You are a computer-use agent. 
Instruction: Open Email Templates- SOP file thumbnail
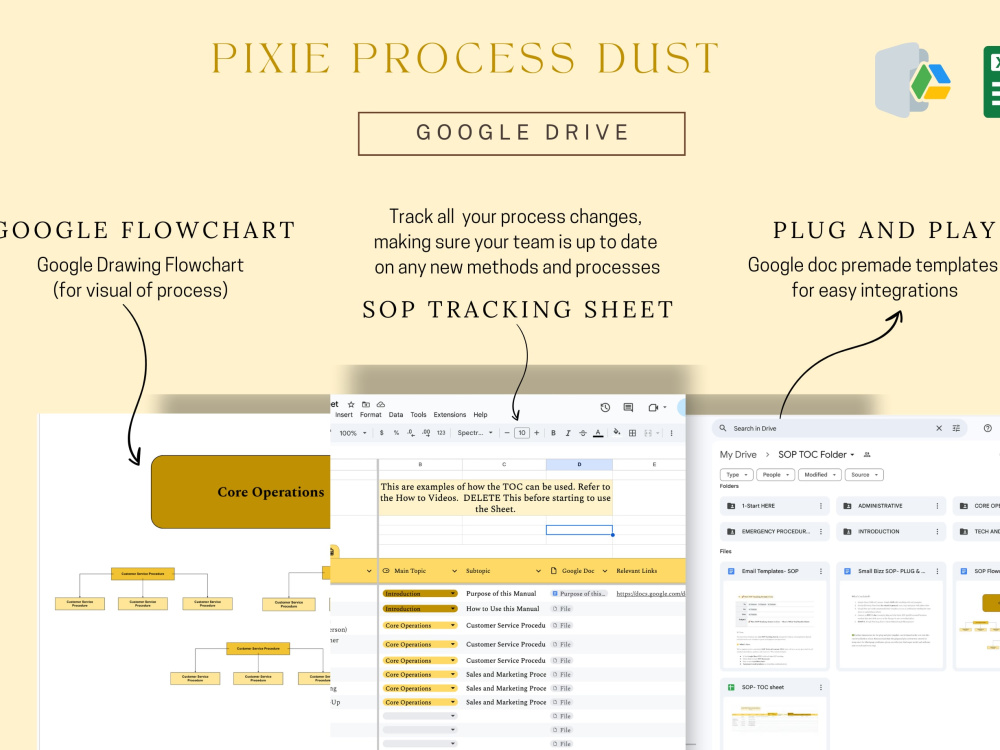point(775,624)
